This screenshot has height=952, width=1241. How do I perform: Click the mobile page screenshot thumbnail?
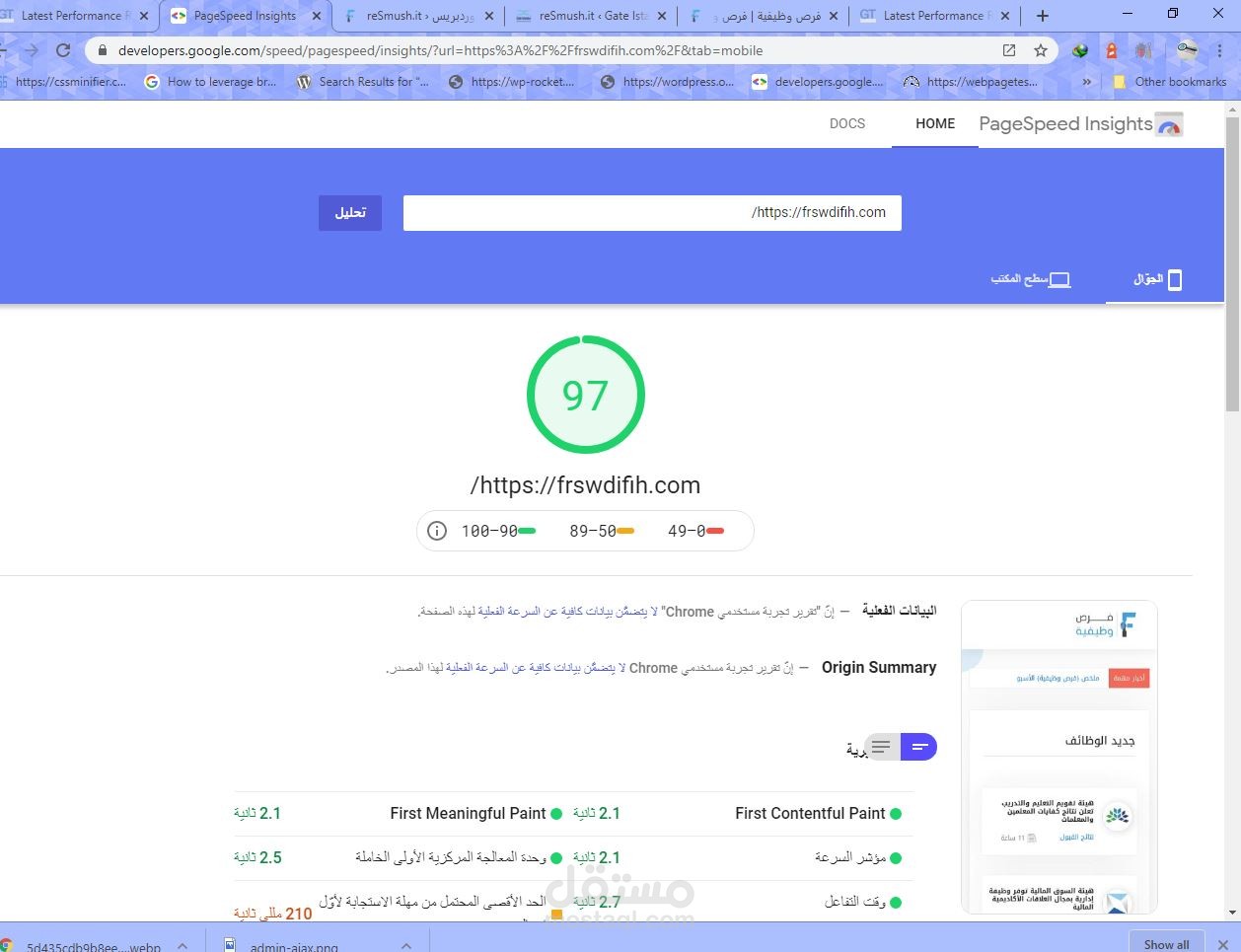(x=1059, y=757)
